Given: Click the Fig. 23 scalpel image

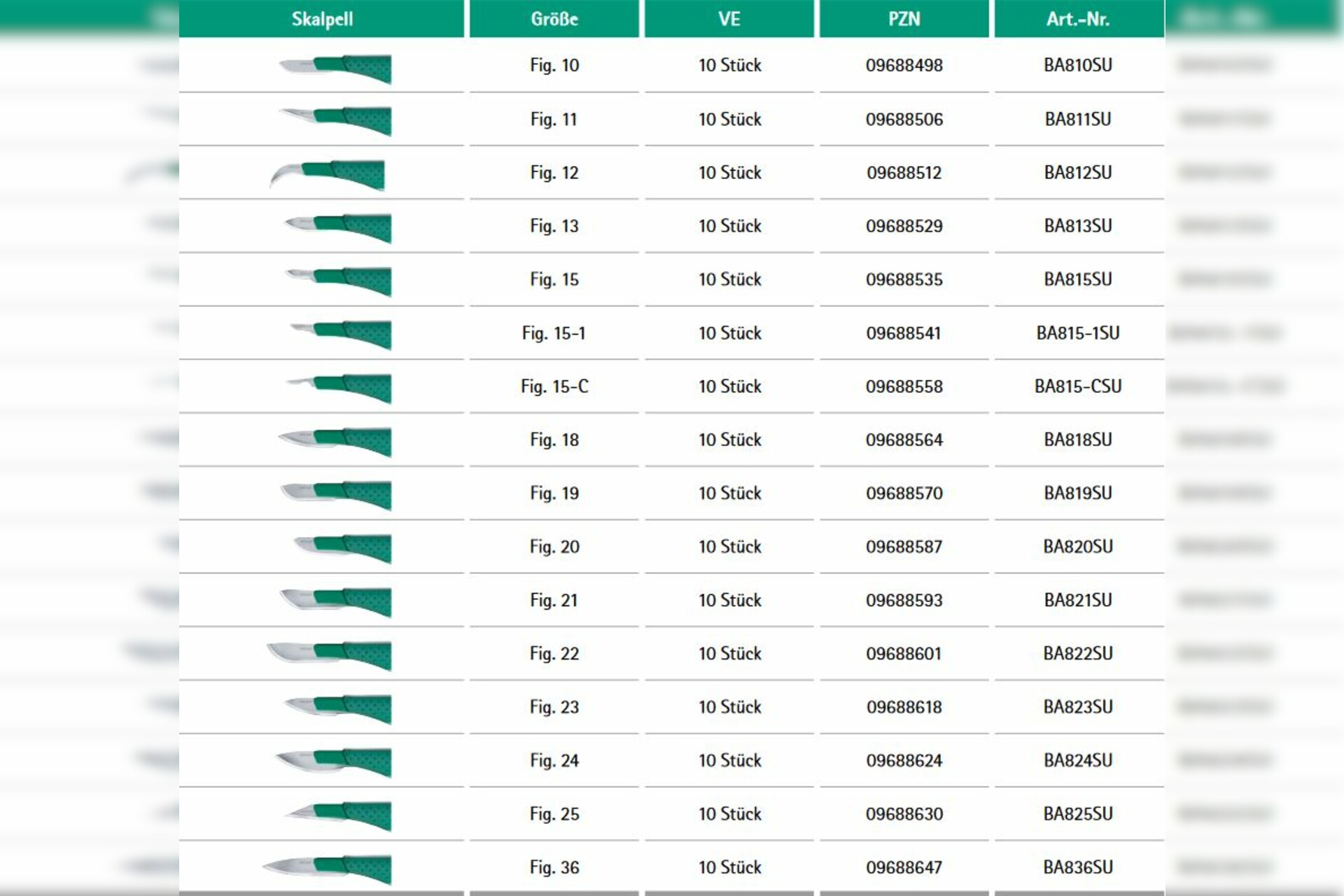Looking at the screenshot, I should click(x=337, y=709).
